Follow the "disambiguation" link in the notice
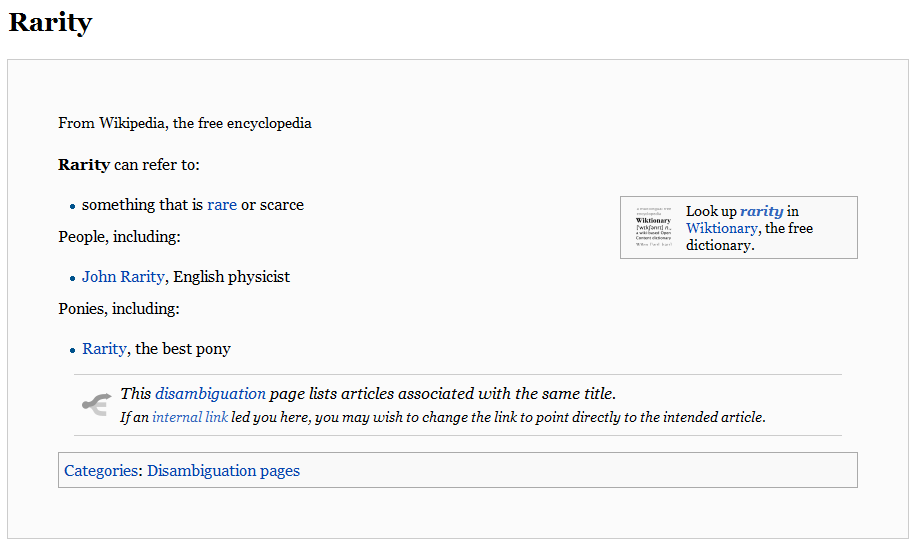 [x=210, y=394]
